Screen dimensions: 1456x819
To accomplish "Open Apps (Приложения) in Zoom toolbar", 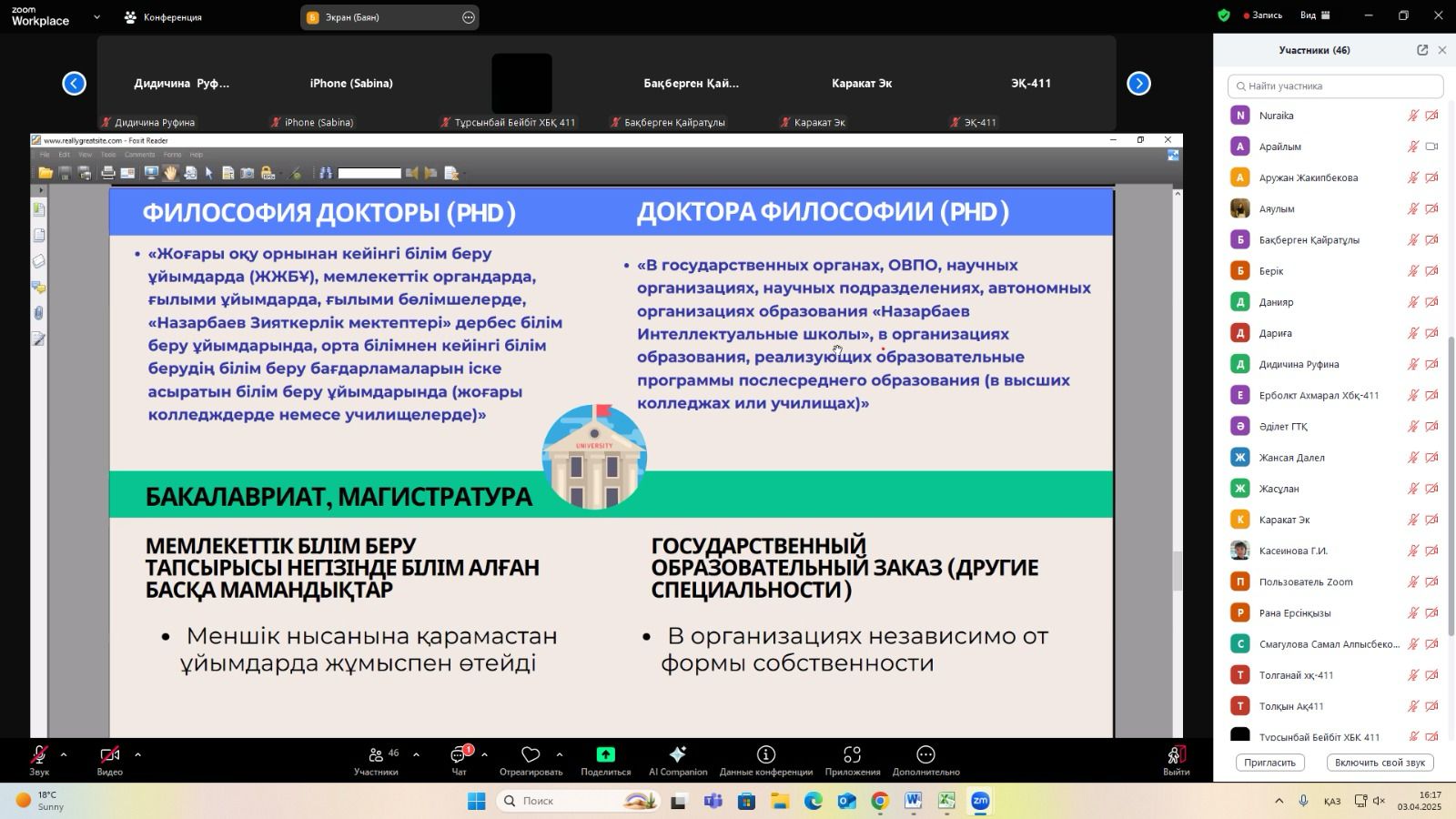I will coord(852,755).
